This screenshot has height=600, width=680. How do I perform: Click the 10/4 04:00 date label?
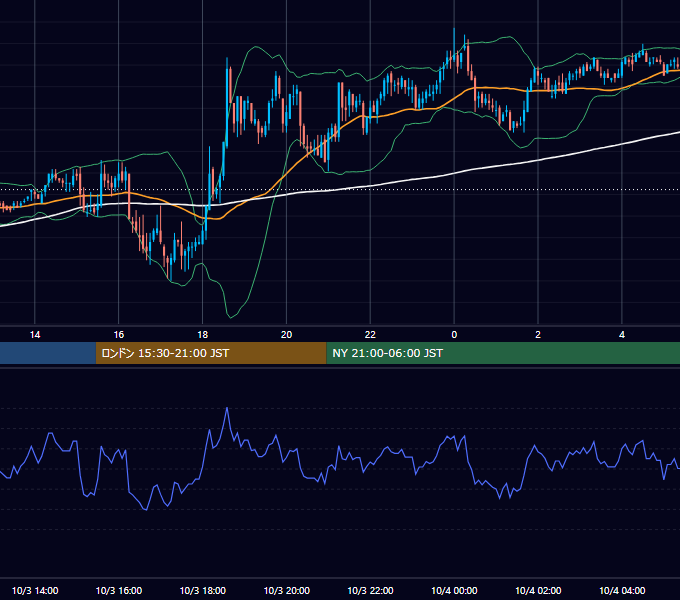tap(622, 590)
